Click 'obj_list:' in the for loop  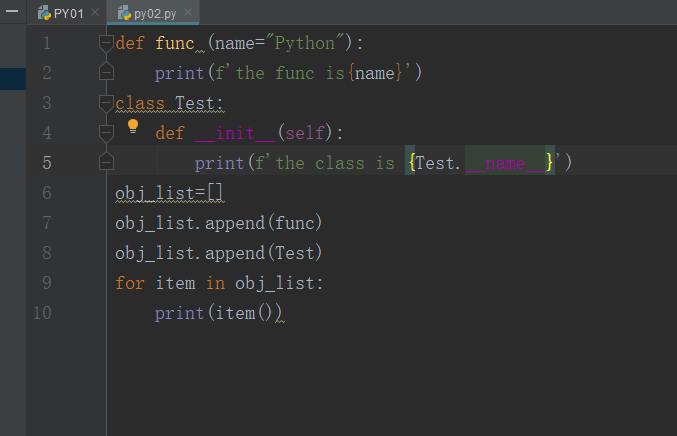(279, 284)
